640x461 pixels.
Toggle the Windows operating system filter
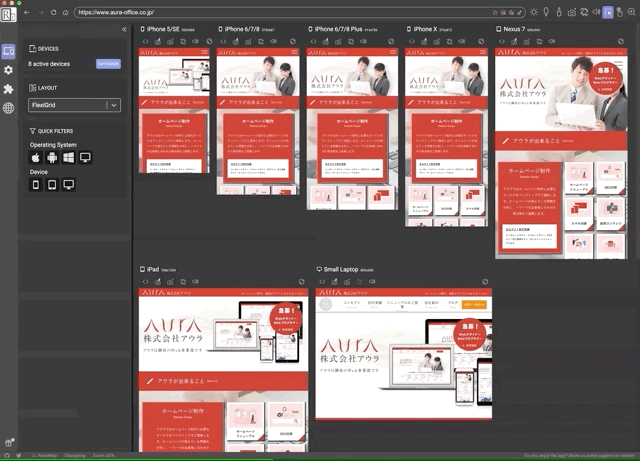69,158
